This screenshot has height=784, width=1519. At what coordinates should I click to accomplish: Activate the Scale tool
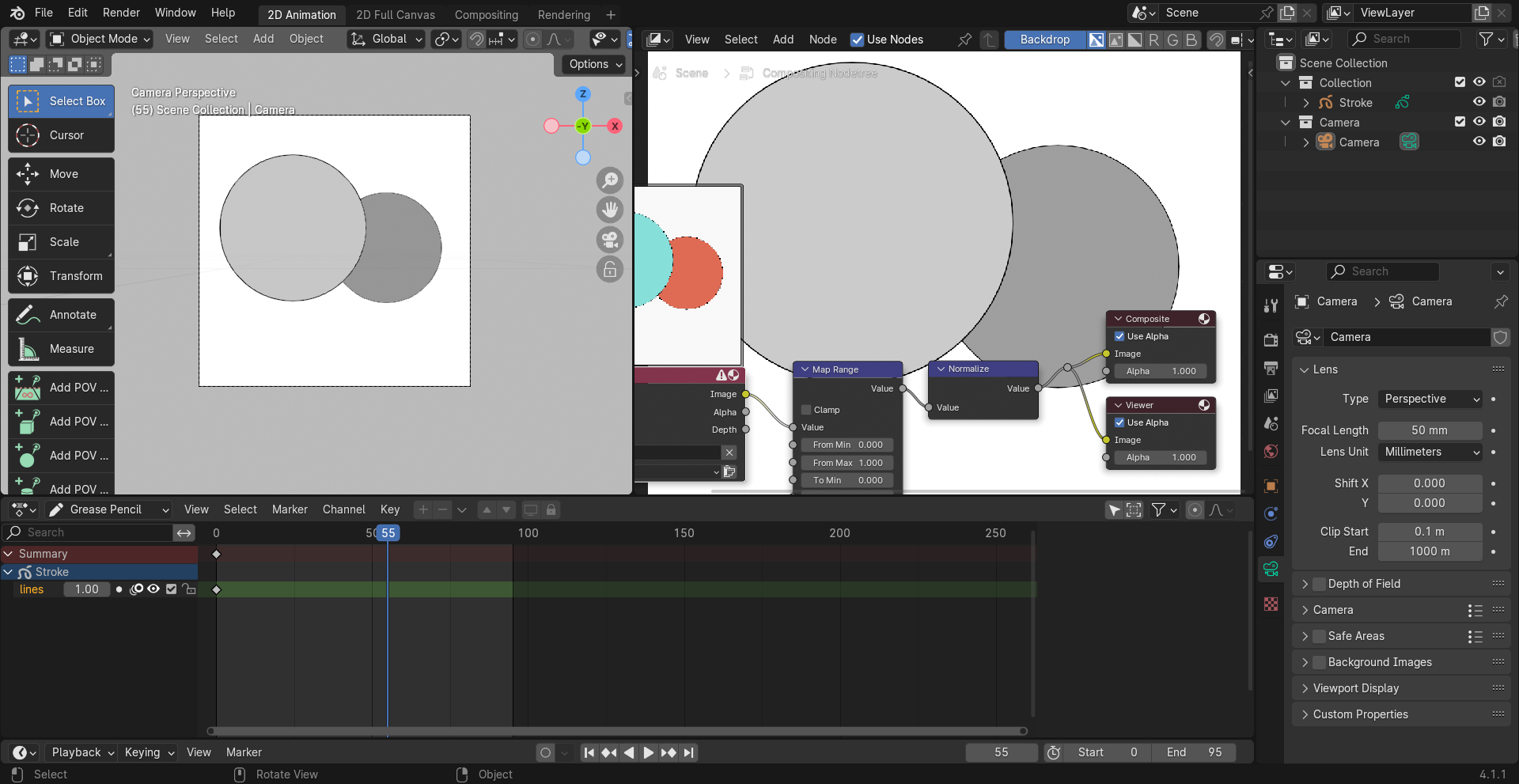point(61,242)
